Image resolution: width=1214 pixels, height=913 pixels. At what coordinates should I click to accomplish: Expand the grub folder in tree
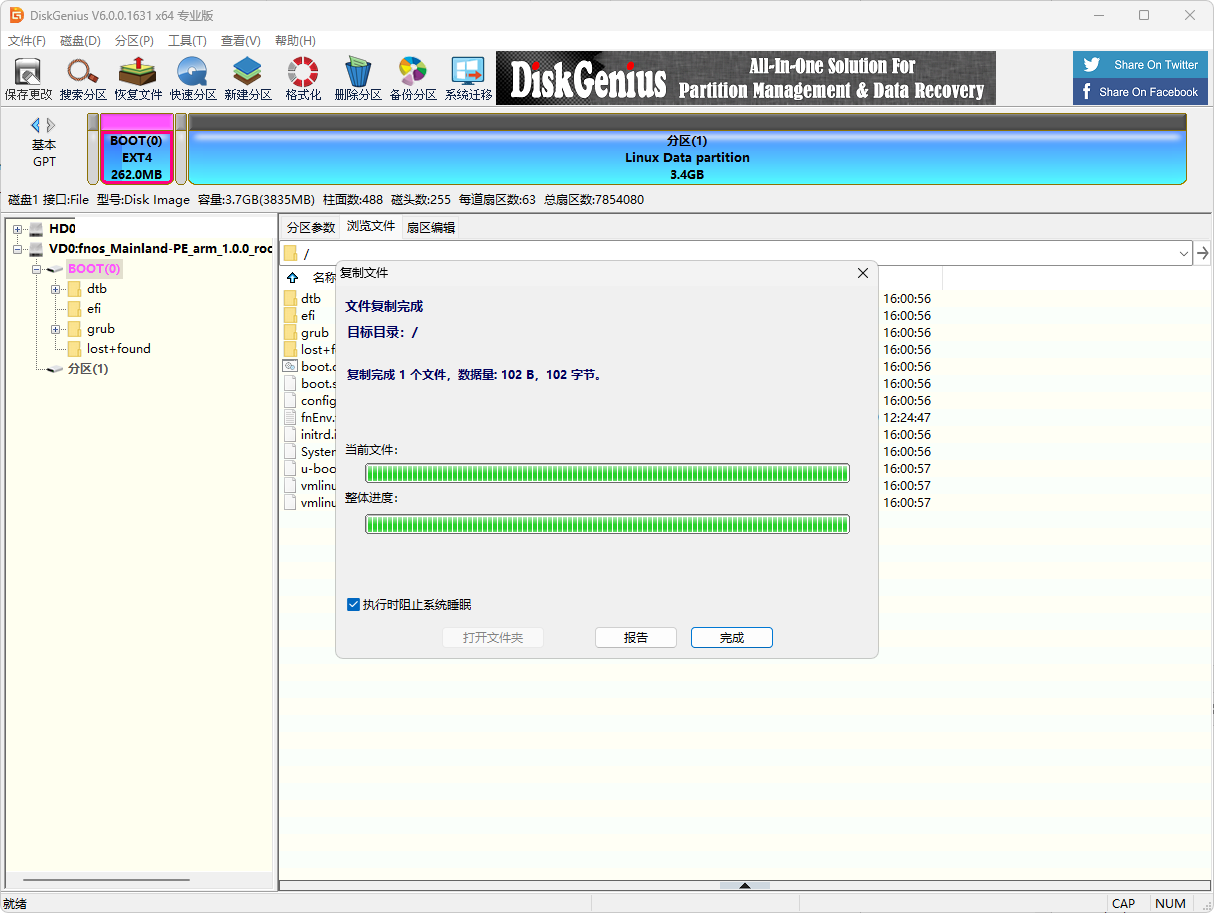click(56, 329)
